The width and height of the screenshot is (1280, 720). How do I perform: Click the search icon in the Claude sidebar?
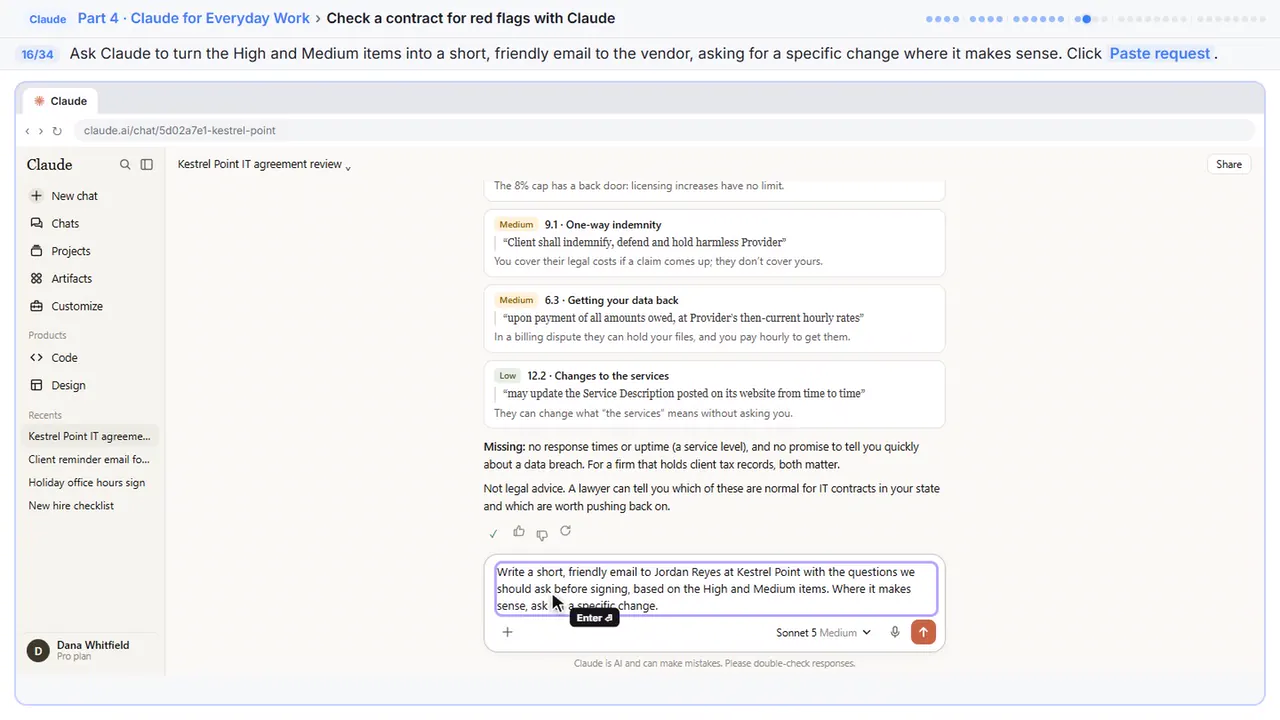(125, 165)
